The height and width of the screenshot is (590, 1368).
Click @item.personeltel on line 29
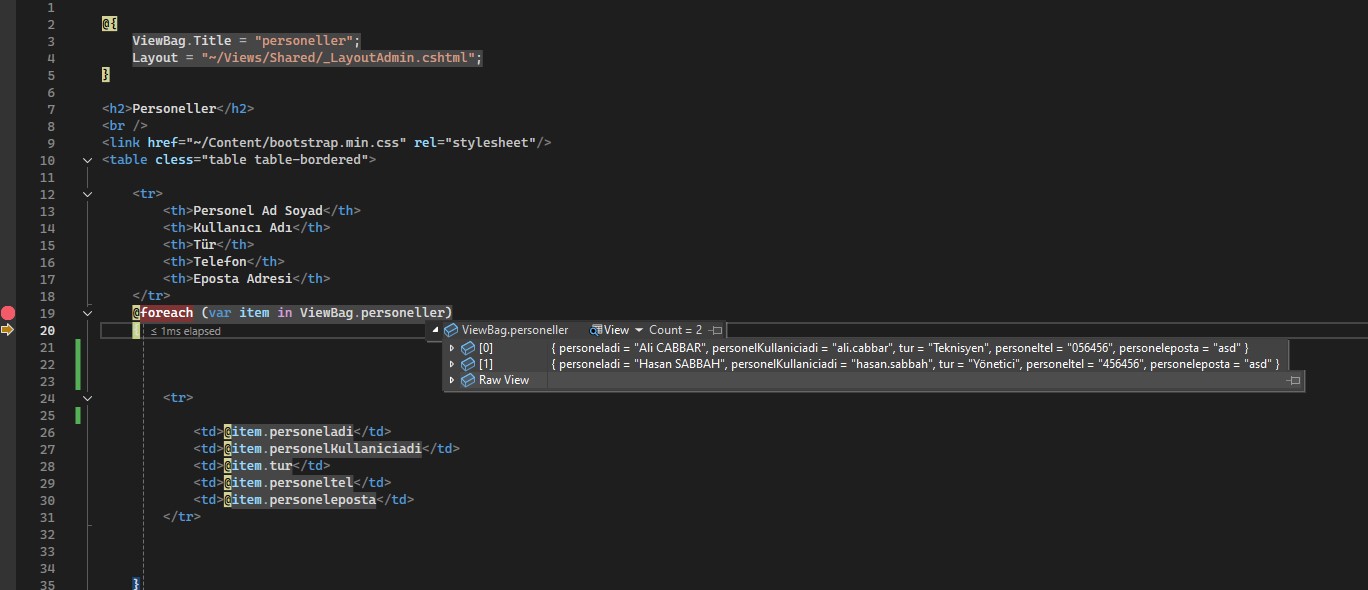pos(289,483)
